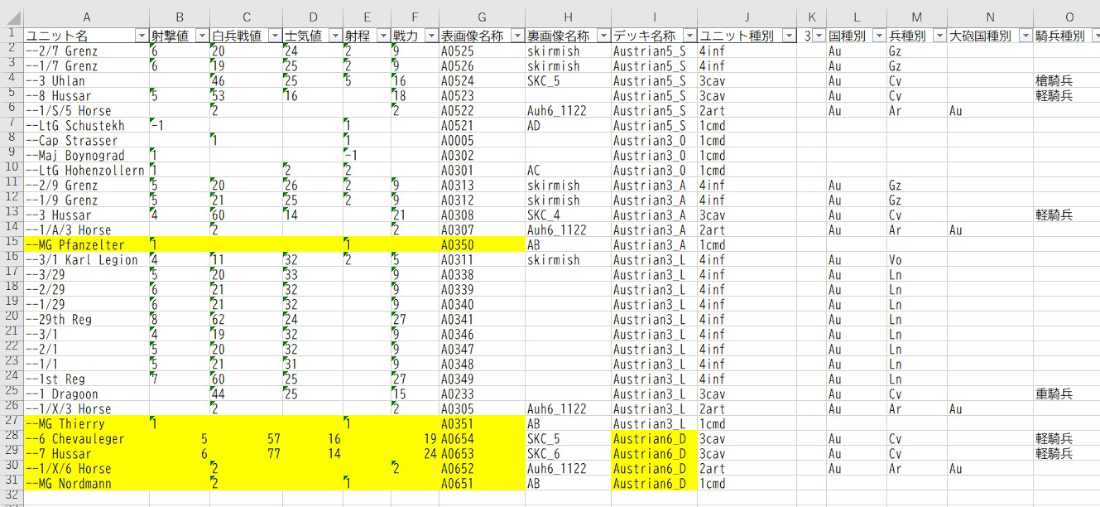
Task: Open the 士気値 filter dropdown
Action: pyautogui.click(x=332, y=36)
